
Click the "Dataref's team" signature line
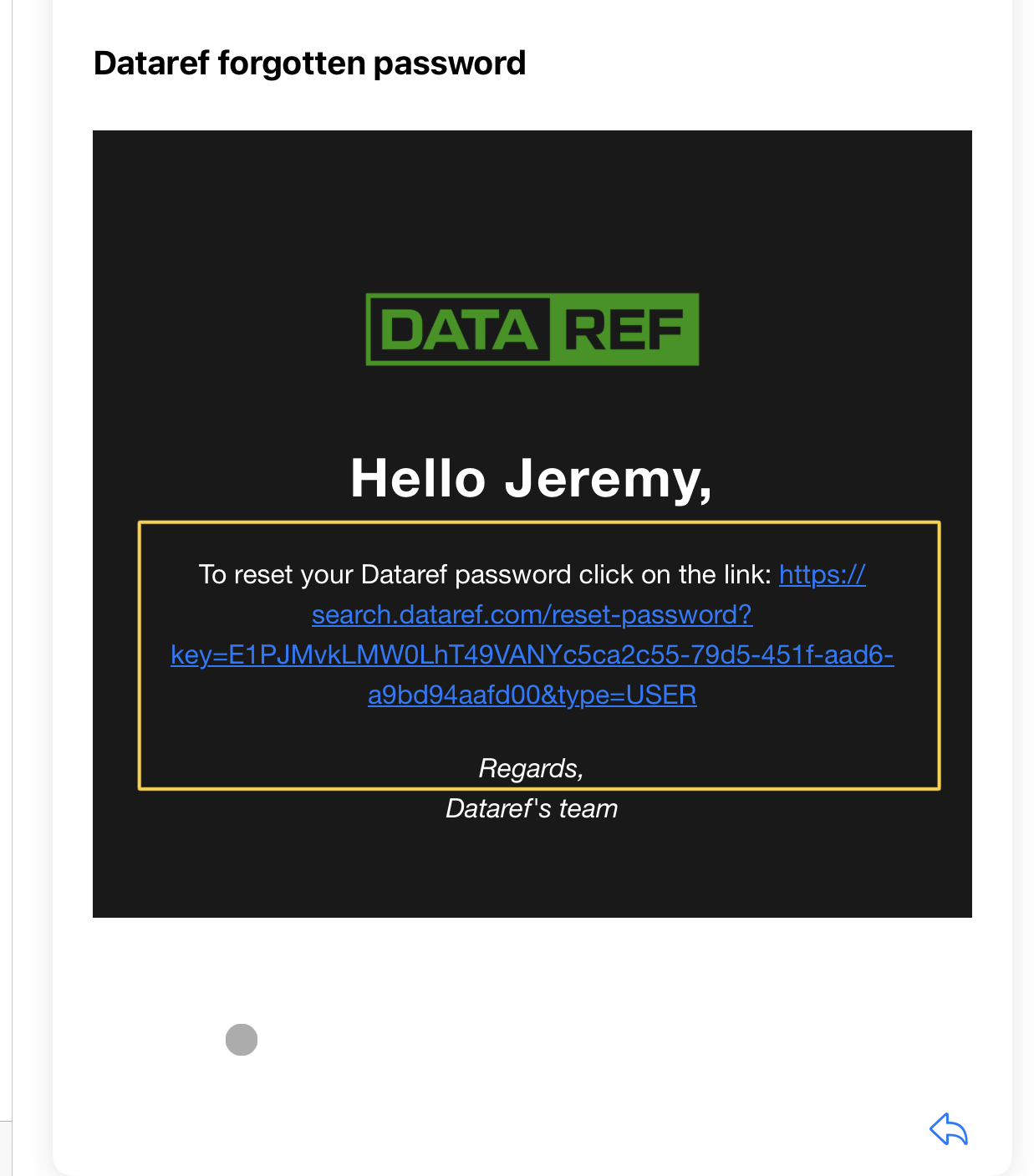532,808
